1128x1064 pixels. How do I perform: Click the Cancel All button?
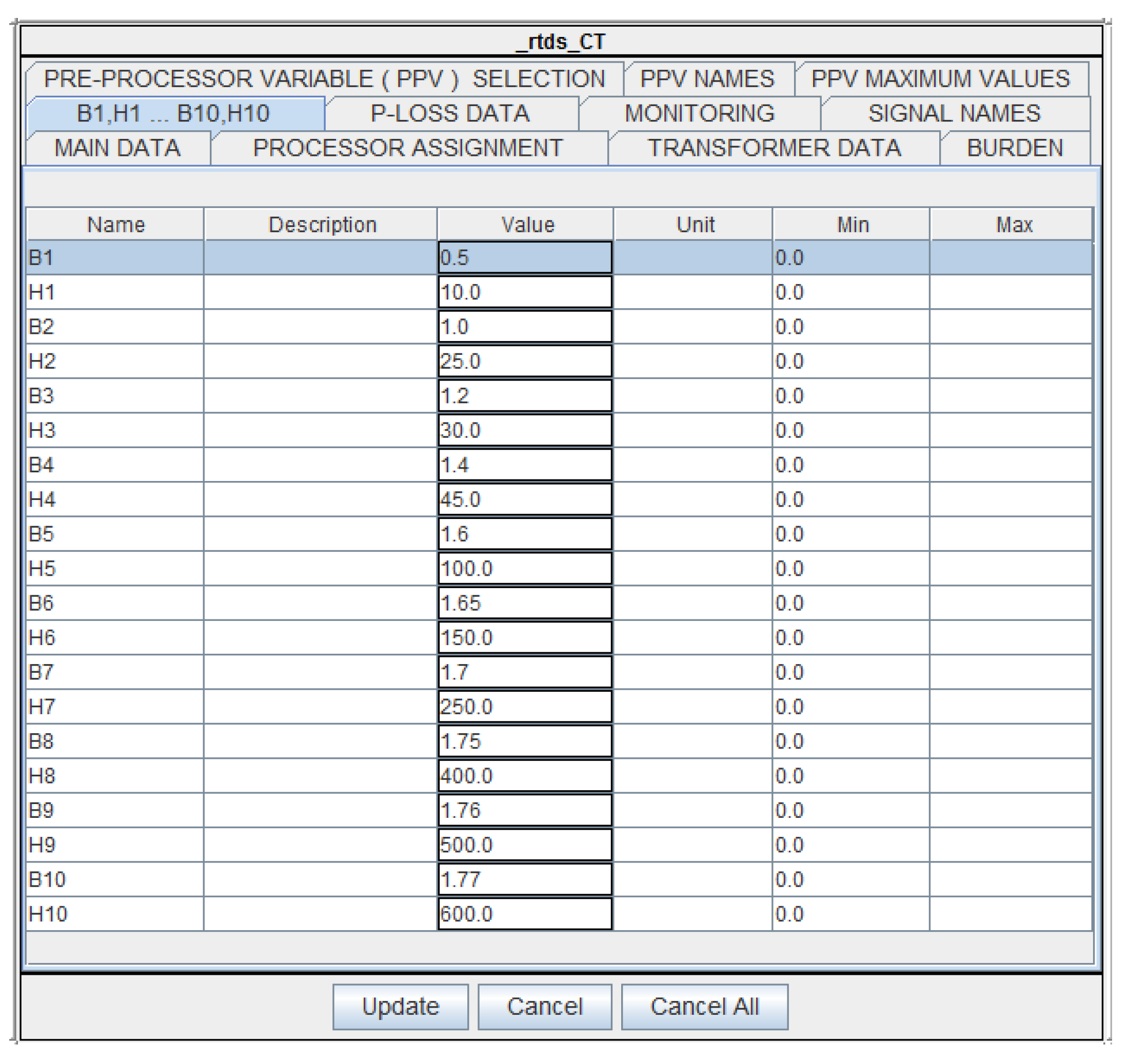click(x=705, y=1007)
